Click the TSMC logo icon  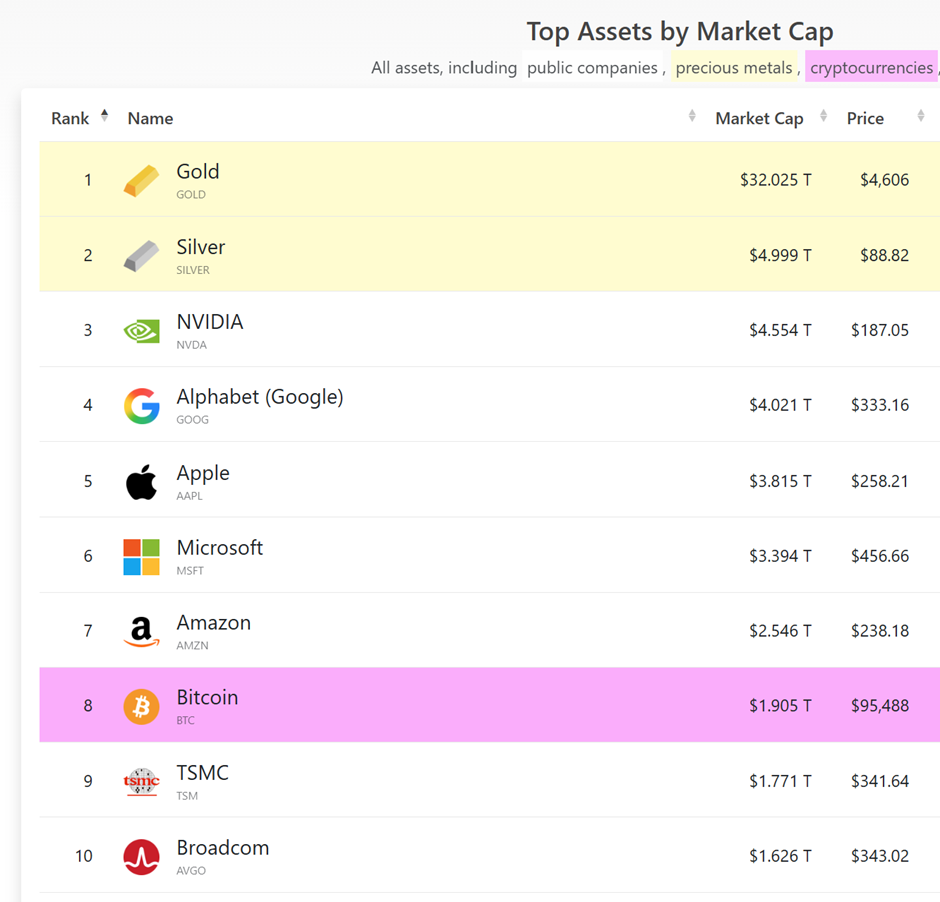[x=141, y=781]
